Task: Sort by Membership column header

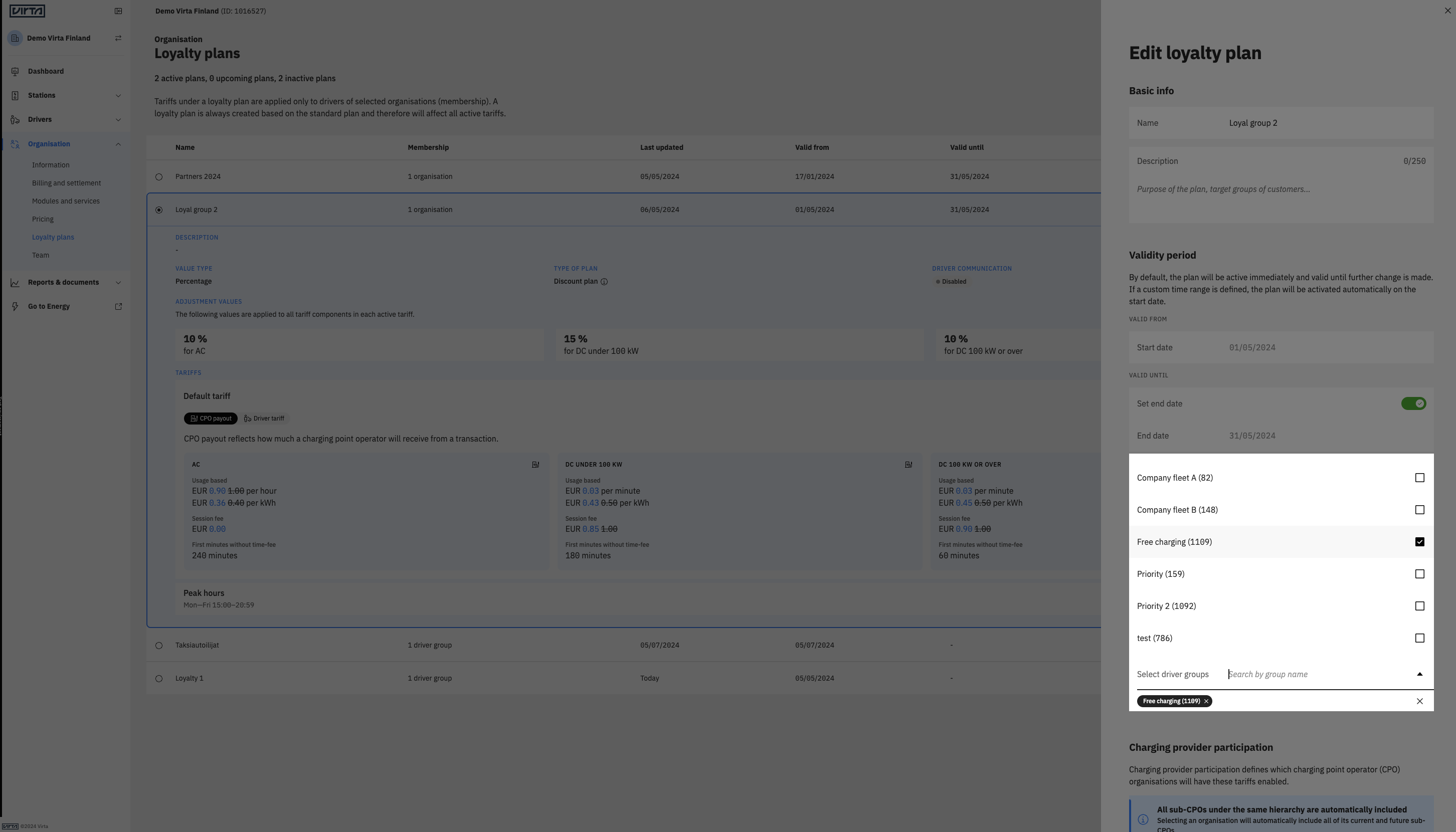Action: tap(428, 147)
